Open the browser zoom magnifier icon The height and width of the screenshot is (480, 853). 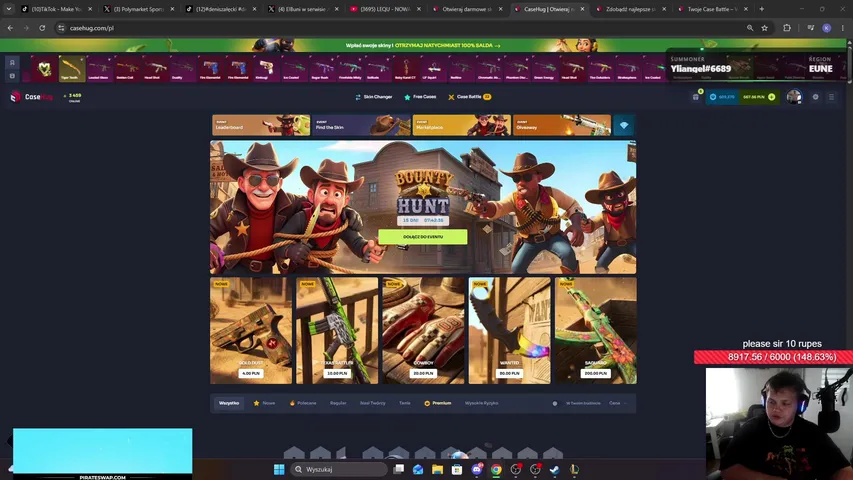click(750, 28)
